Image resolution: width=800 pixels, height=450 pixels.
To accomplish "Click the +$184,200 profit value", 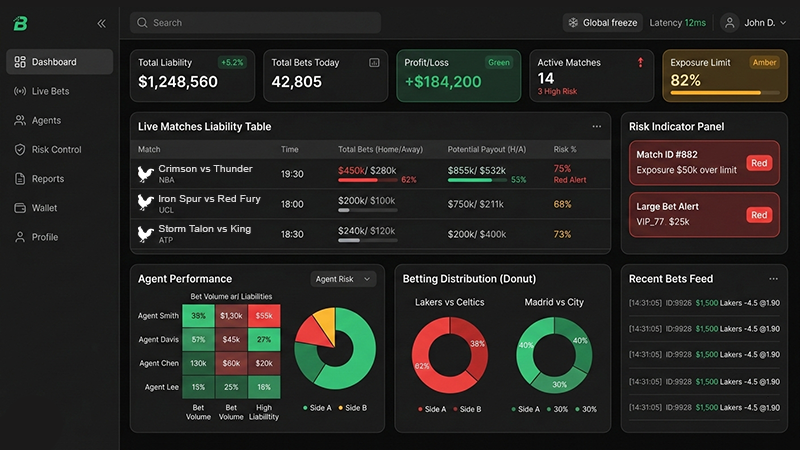I will pos(443,82).
